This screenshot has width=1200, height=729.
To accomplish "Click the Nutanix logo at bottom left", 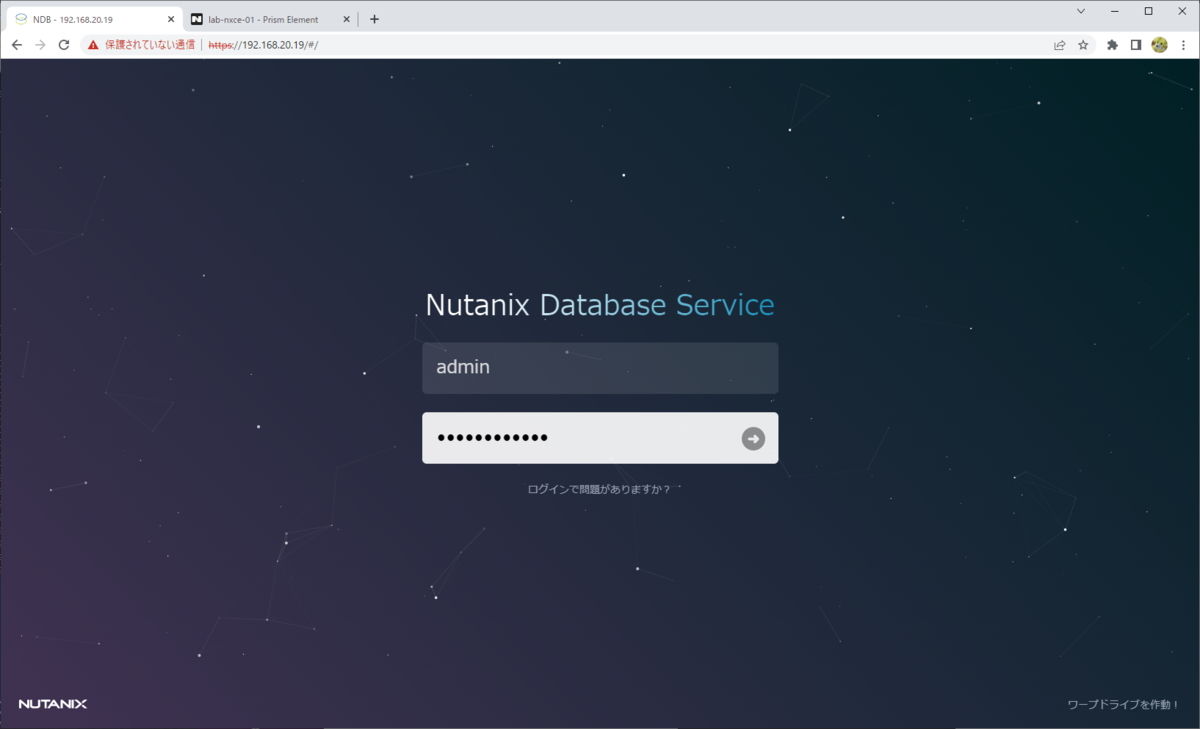I will (x=53, y=704).
